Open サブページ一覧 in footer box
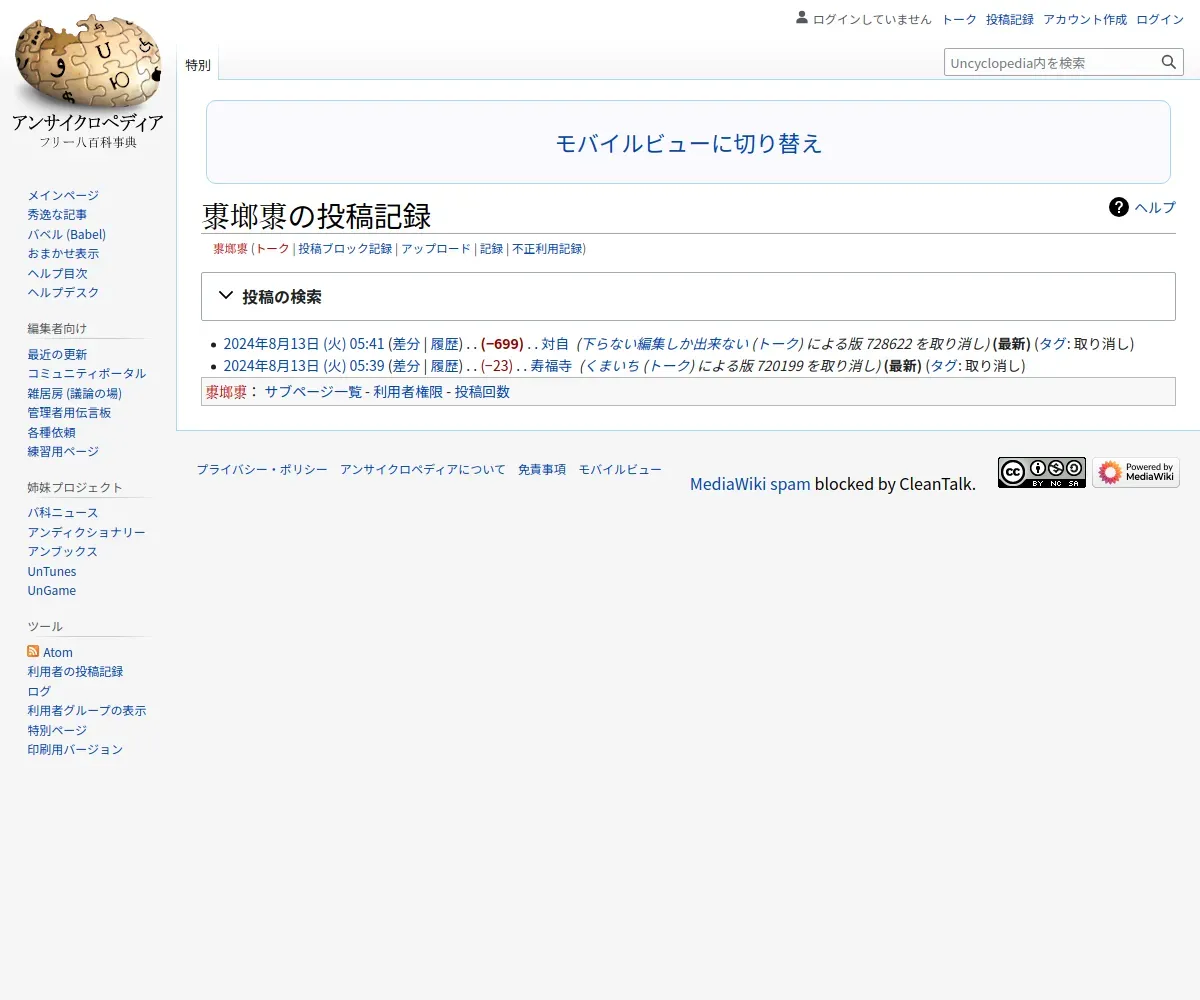The image size is (1200, 1000). tap(313, 391)
